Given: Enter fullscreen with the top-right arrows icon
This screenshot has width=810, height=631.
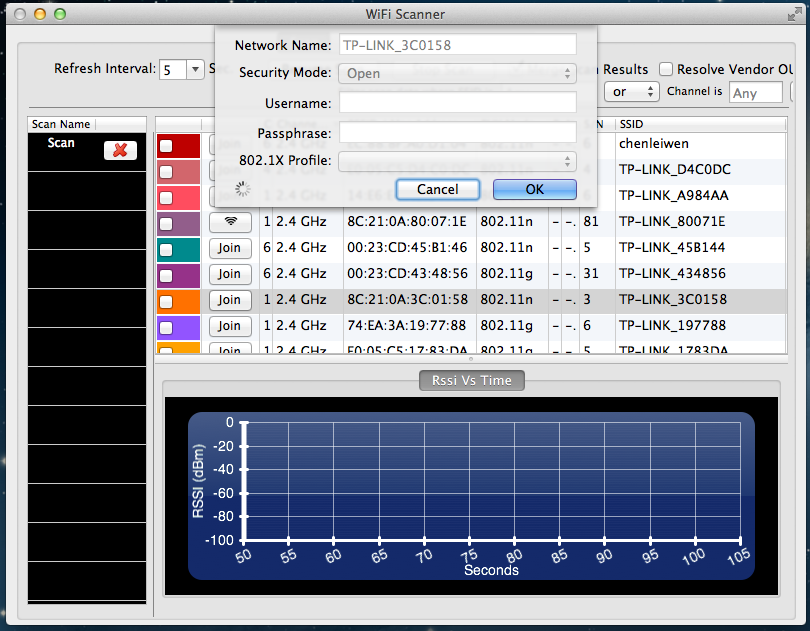Looking at the screenshot, I should click(x=794, y=14).
